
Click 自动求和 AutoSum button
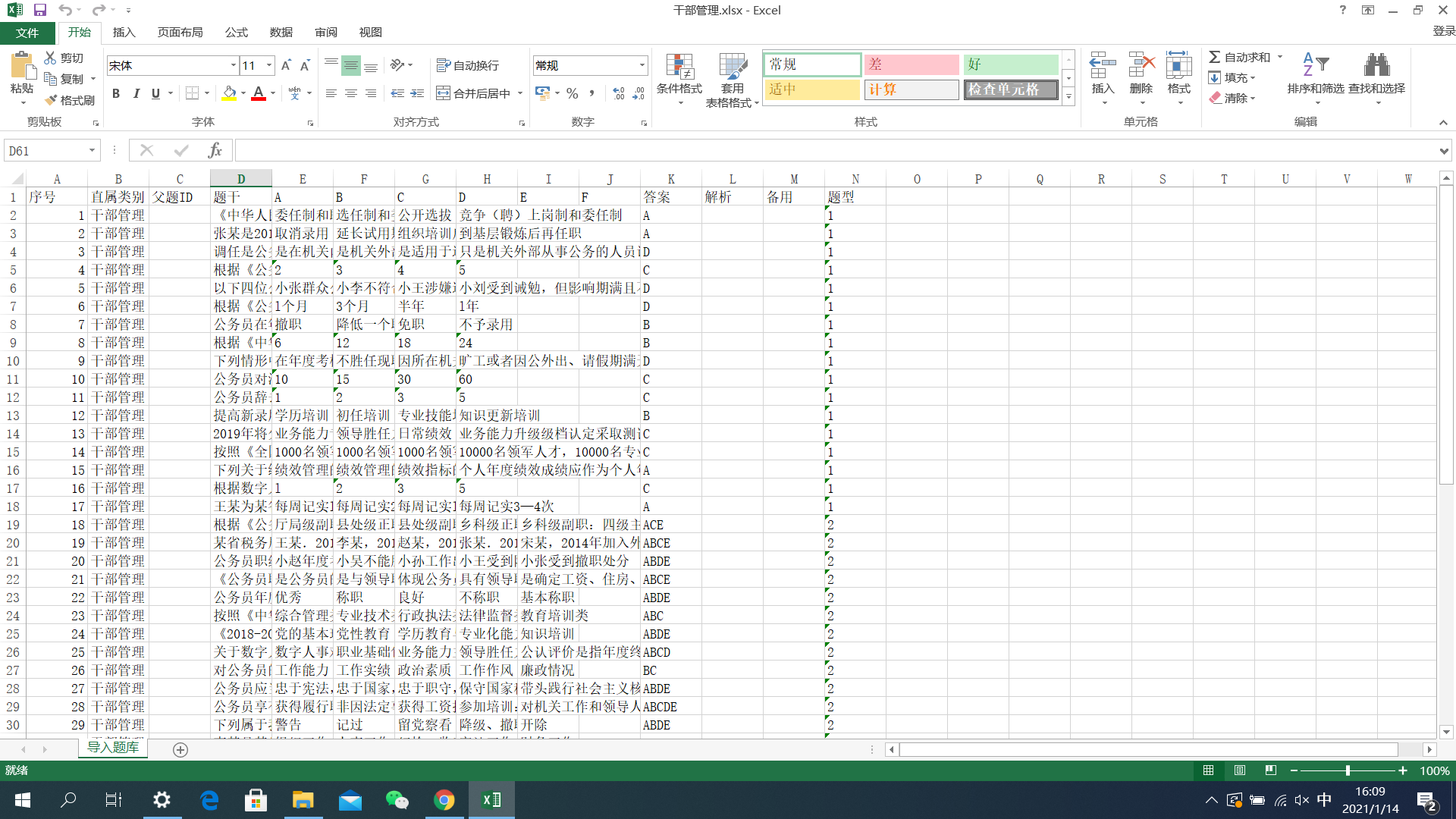coord(1240,58)
